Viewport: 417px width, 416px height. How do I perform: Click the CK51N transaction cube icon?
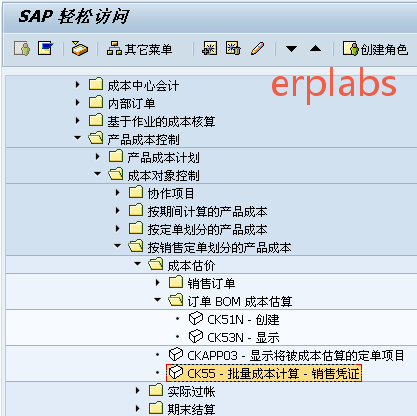click(x=196, y=318)
